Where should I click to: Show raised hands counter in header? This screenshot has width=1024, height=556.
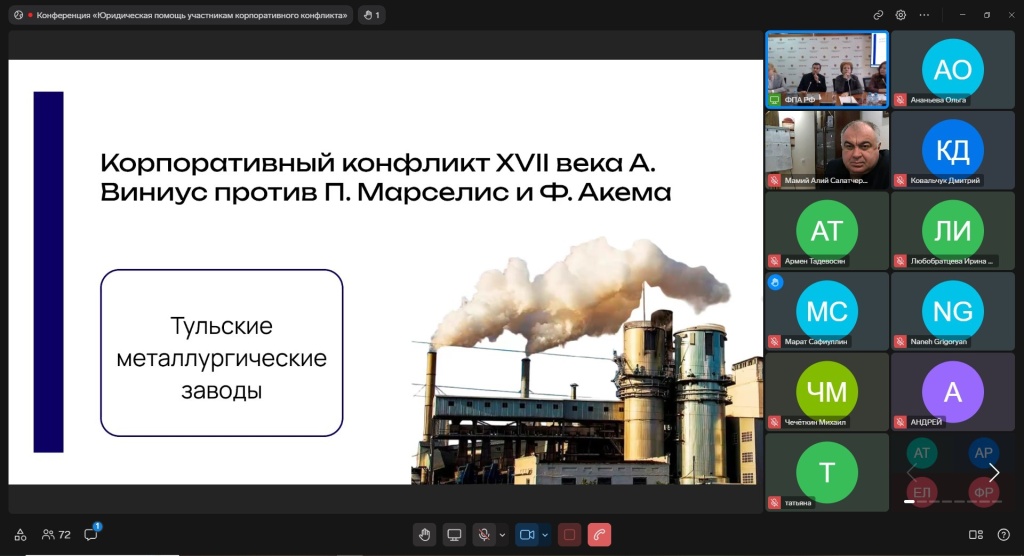(x=371, y=15)
